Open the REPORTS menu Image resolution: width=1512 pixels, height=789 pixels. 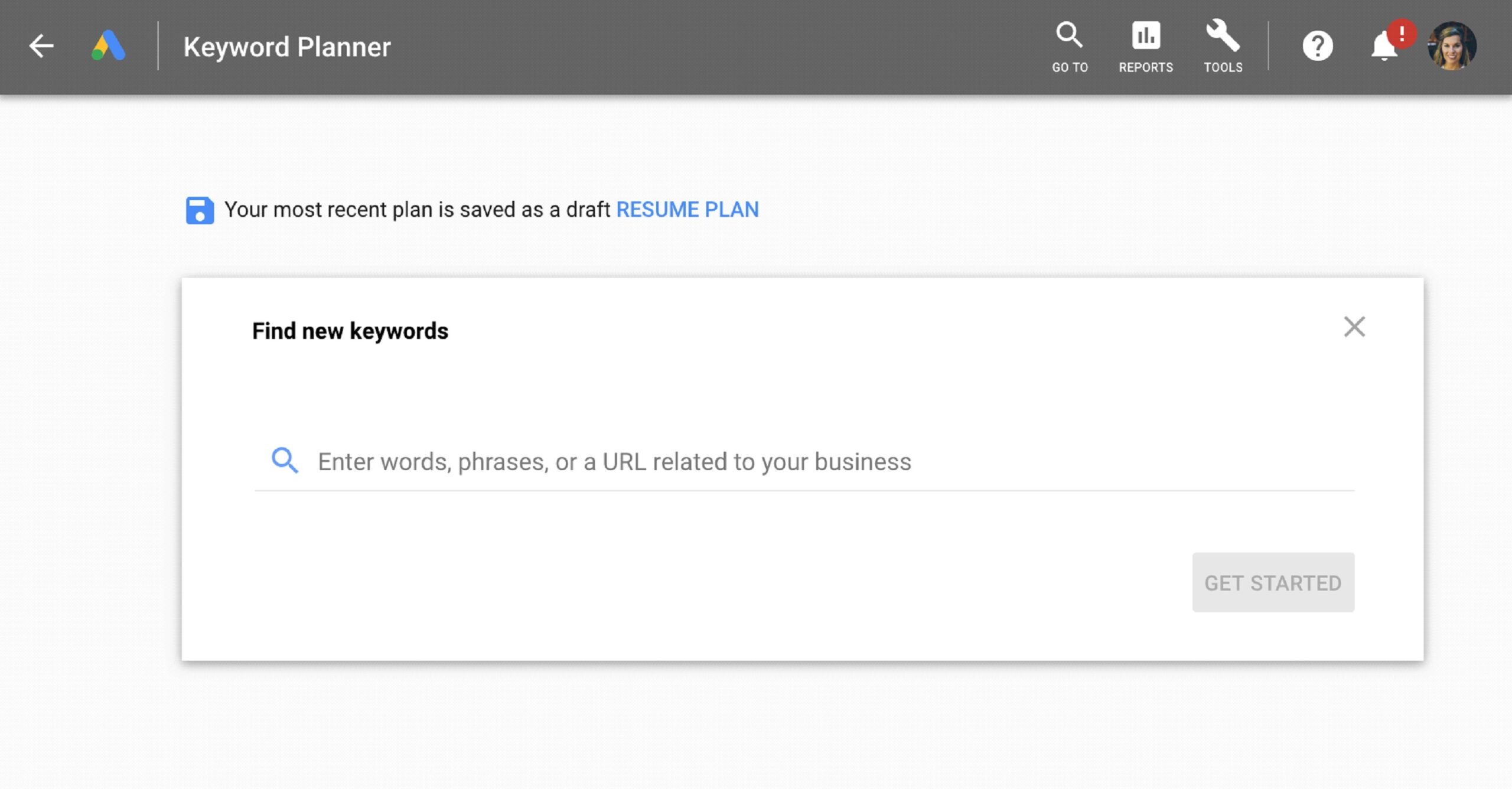1146,47
